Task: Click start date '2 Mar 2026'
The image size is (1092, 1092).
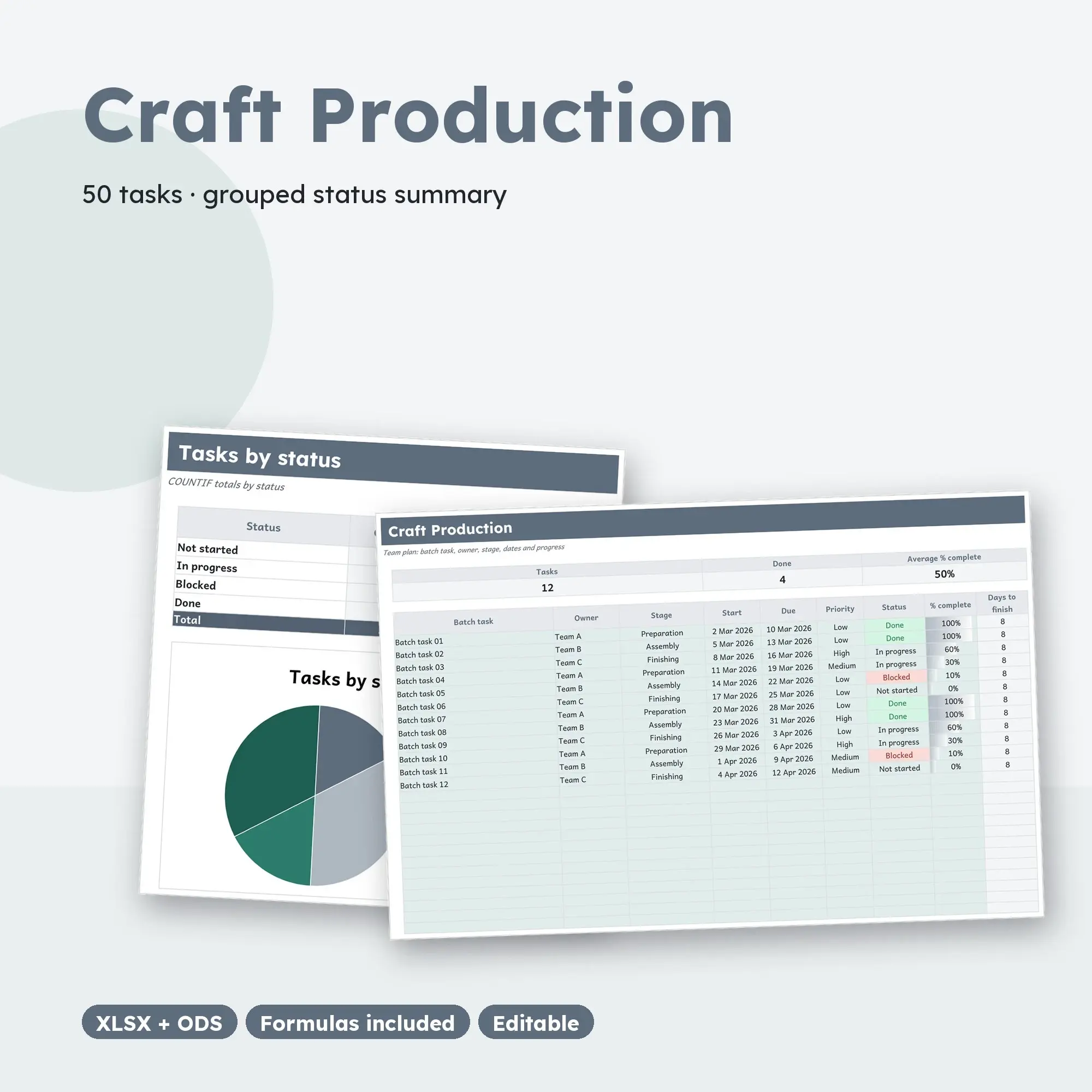Action: [x=733, y=631]
